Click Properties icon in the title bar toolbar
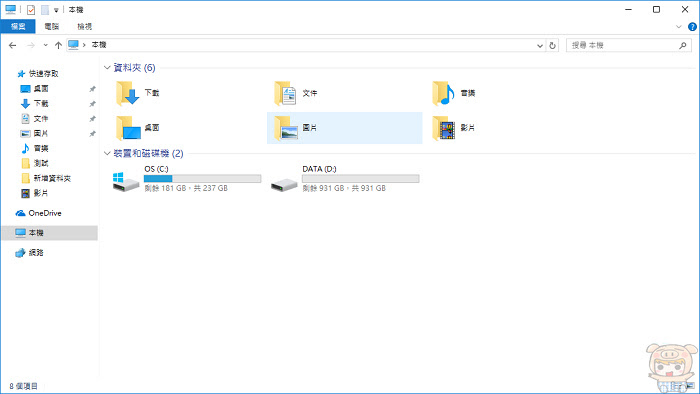This screenshot has width=700, height=394. click(x=31, y=10)
